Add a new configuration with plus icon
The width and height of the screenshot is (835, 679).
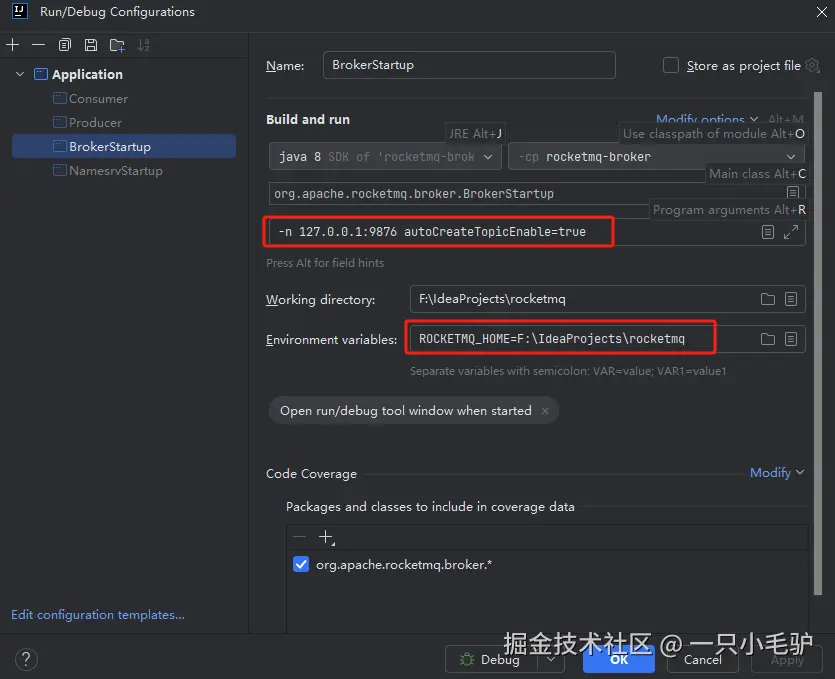click(13, 45)
